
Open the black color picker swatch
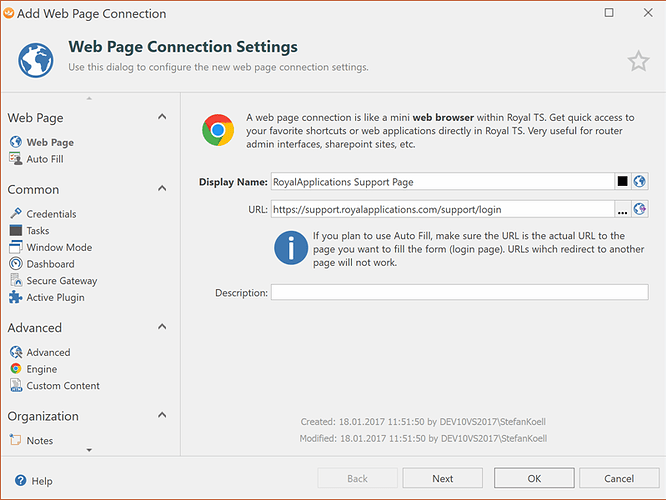point(622,181)
